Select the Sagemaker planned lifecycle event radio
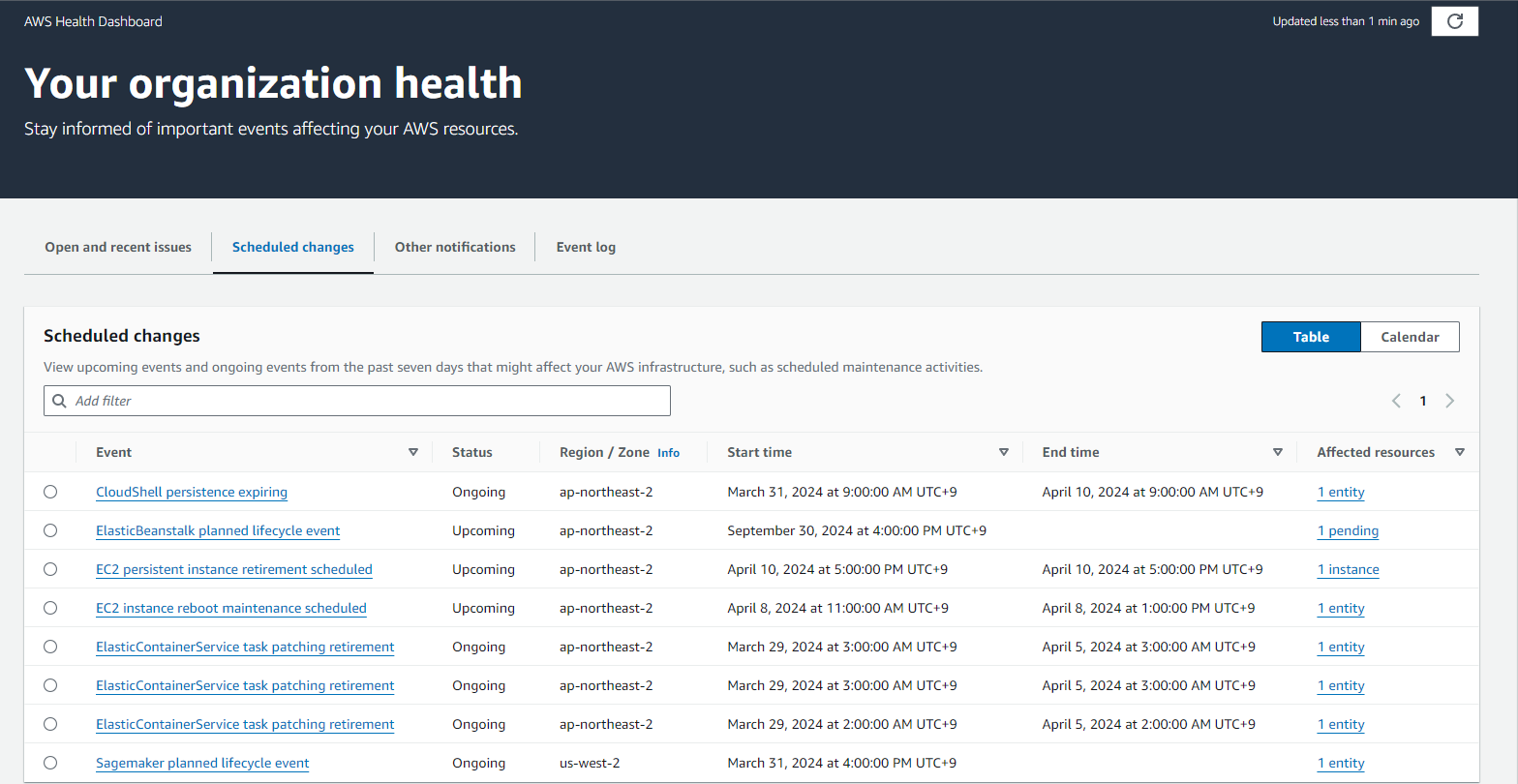This screenshot has height=784, width=1518. 50,763
